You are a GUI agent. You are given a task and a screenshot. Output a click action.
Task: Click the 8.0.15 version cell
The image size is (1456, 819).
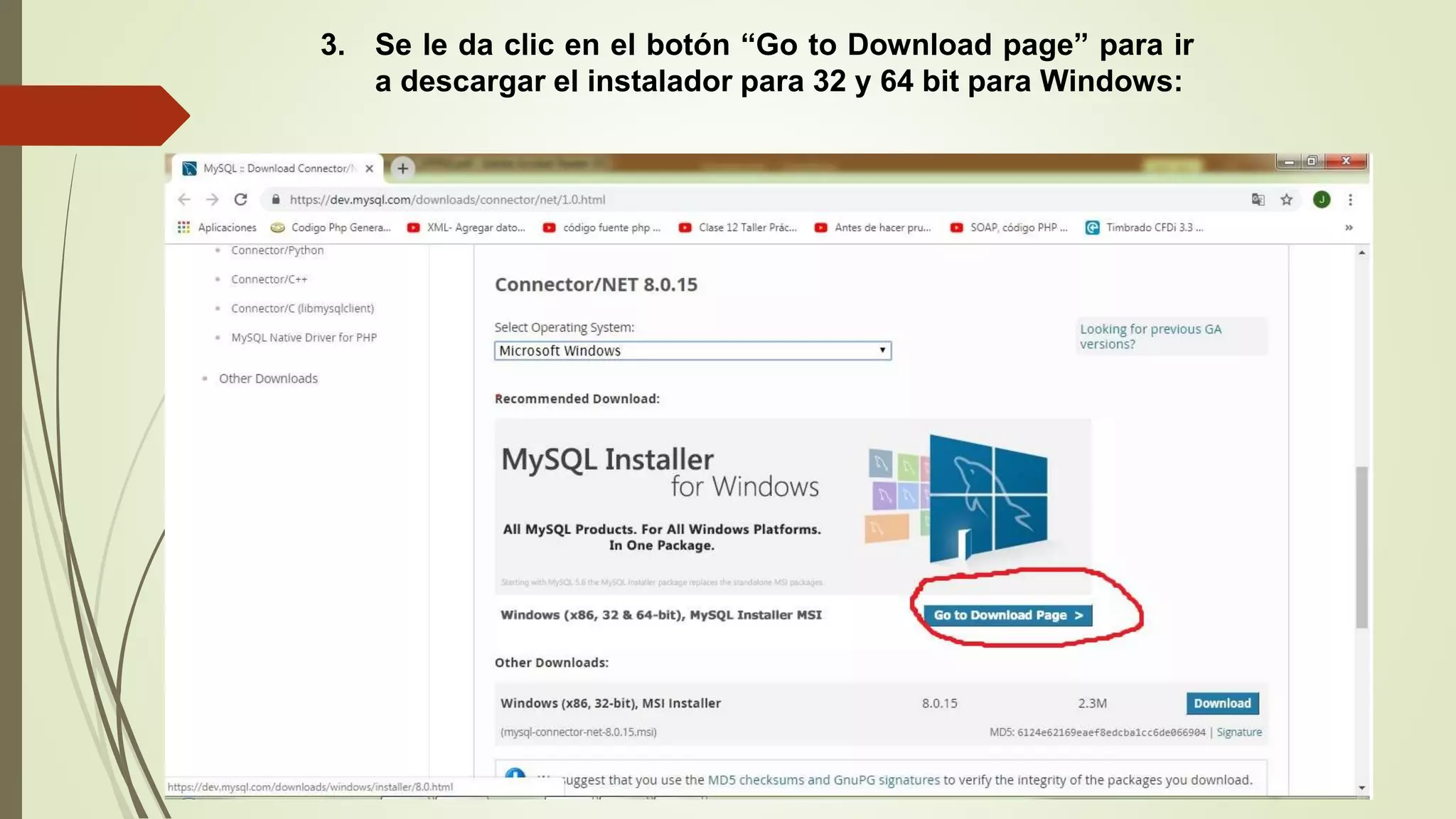(940, 703)
